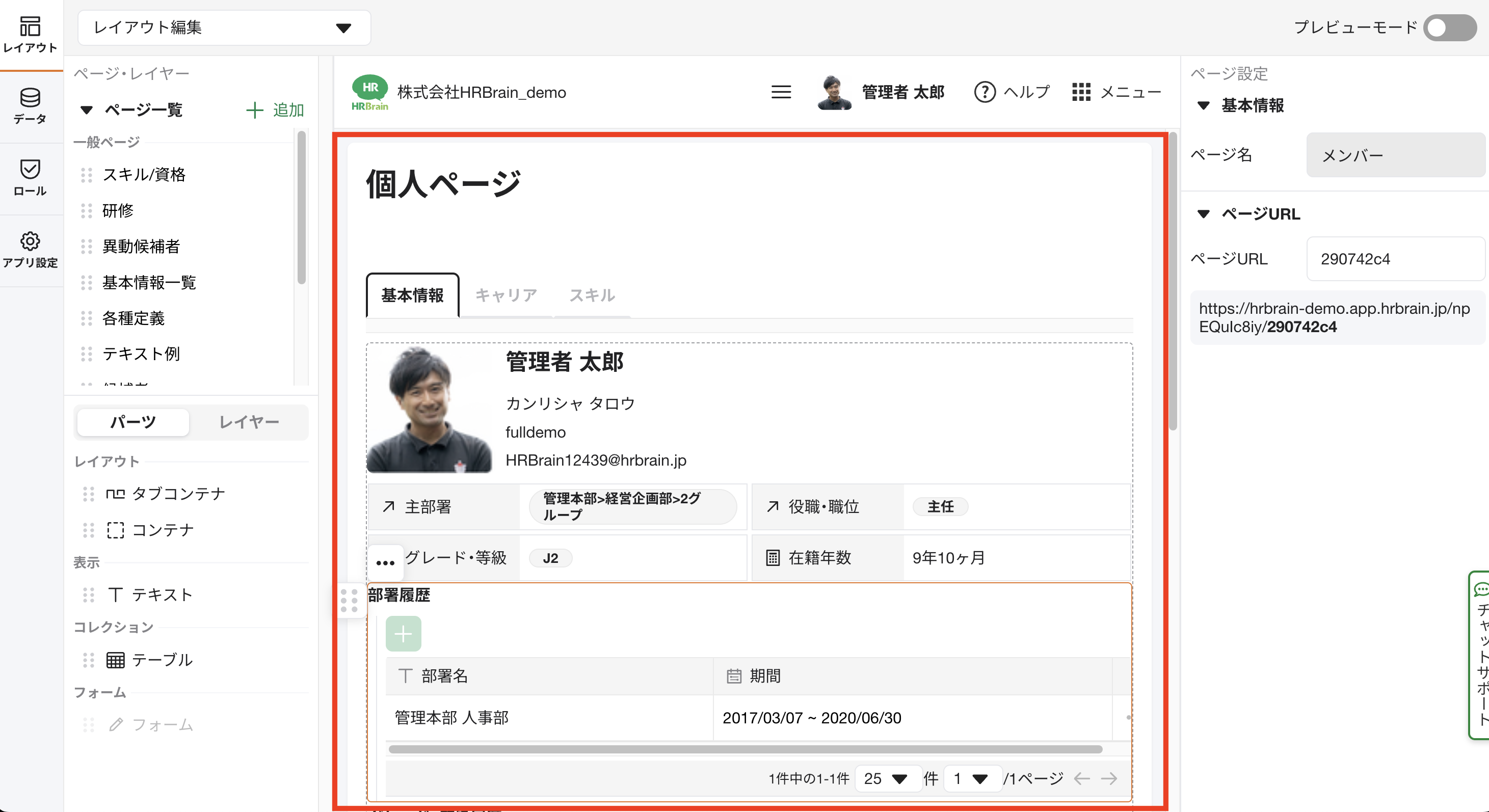Open the データ panel in left sidebar
This screenshot has width=1489, height=812.
30,107
